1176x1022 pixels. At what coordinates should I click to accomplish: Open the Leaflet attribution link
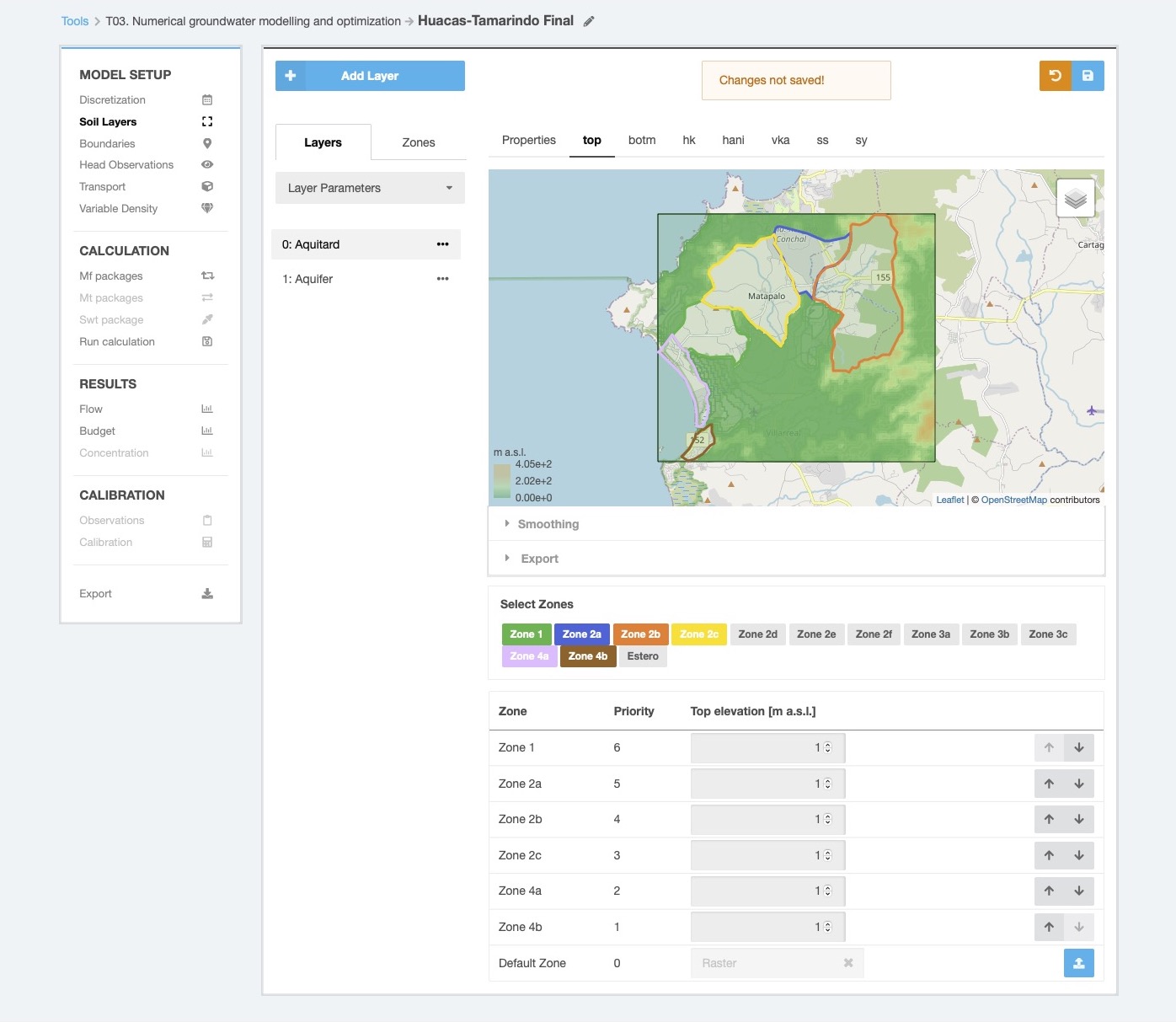click(x=950, y=500)
